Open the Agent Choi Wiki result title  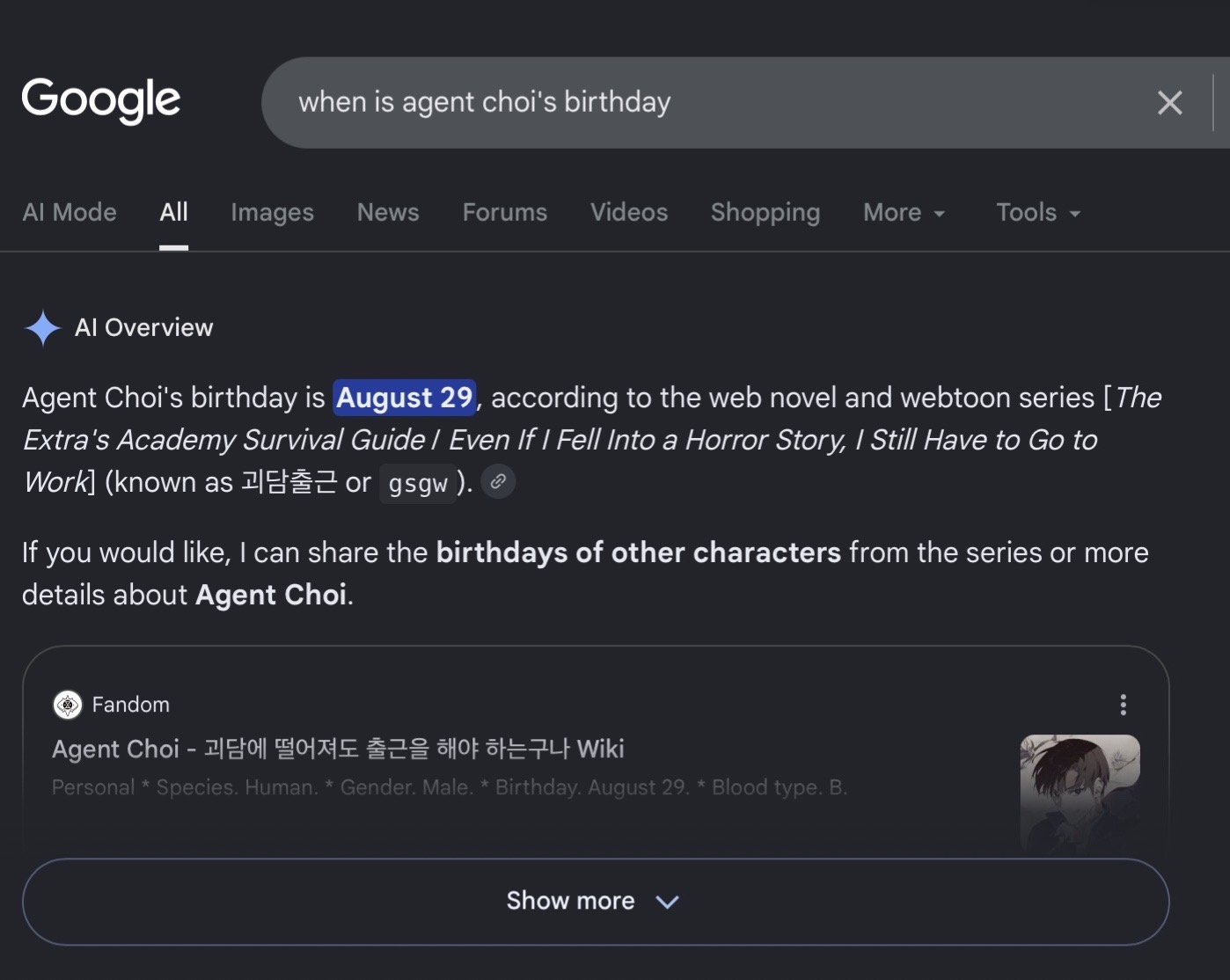coord(338,749)
